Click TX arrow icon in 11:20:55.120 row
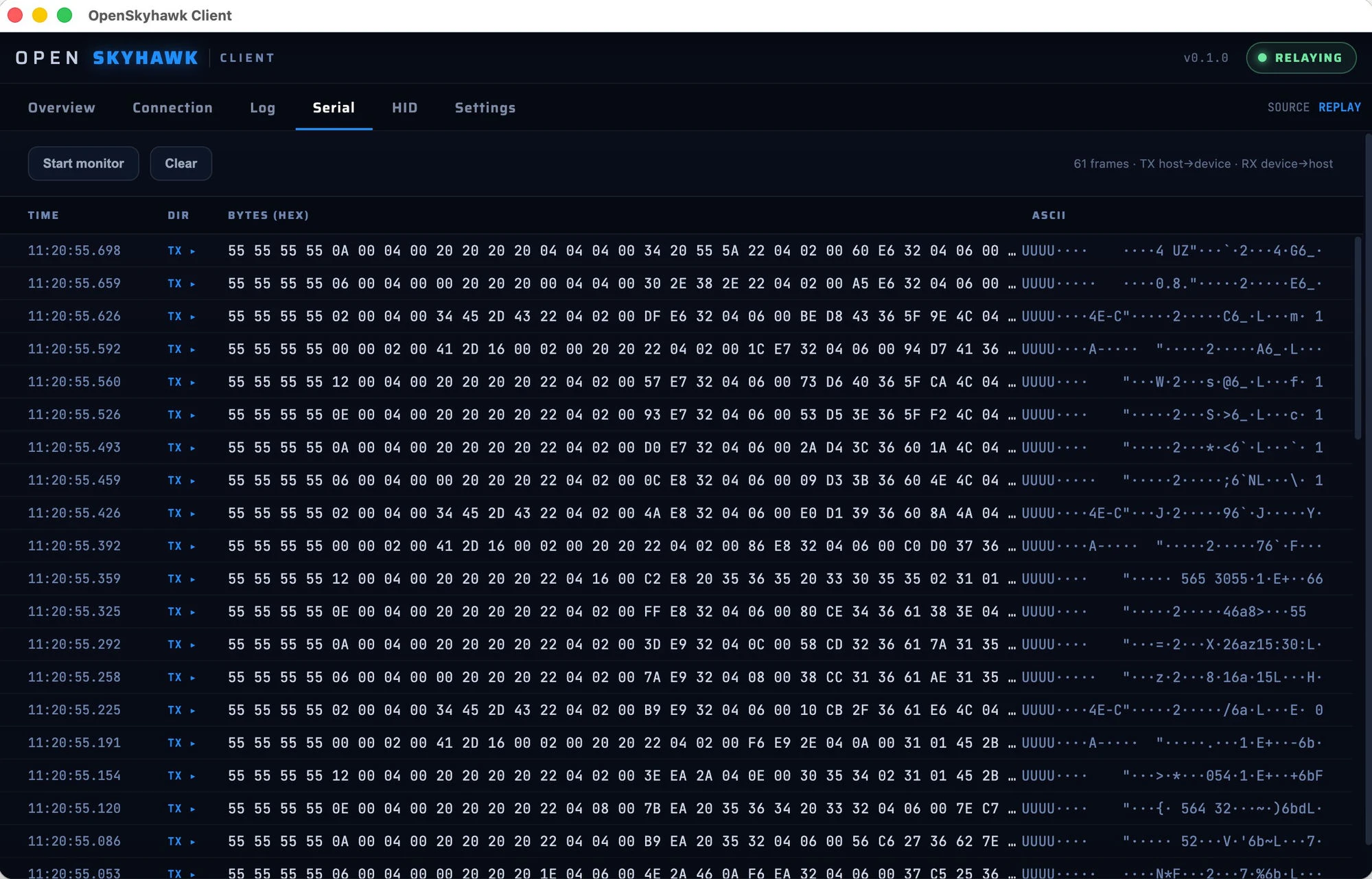Image resolution: width=1372 pixels, height=879 pixels. coord(193,809)
